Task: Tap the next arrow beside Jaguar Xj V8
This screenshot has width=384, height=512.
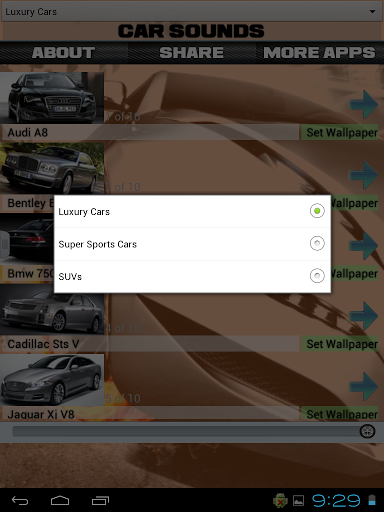Action: (x=364, y=386)
